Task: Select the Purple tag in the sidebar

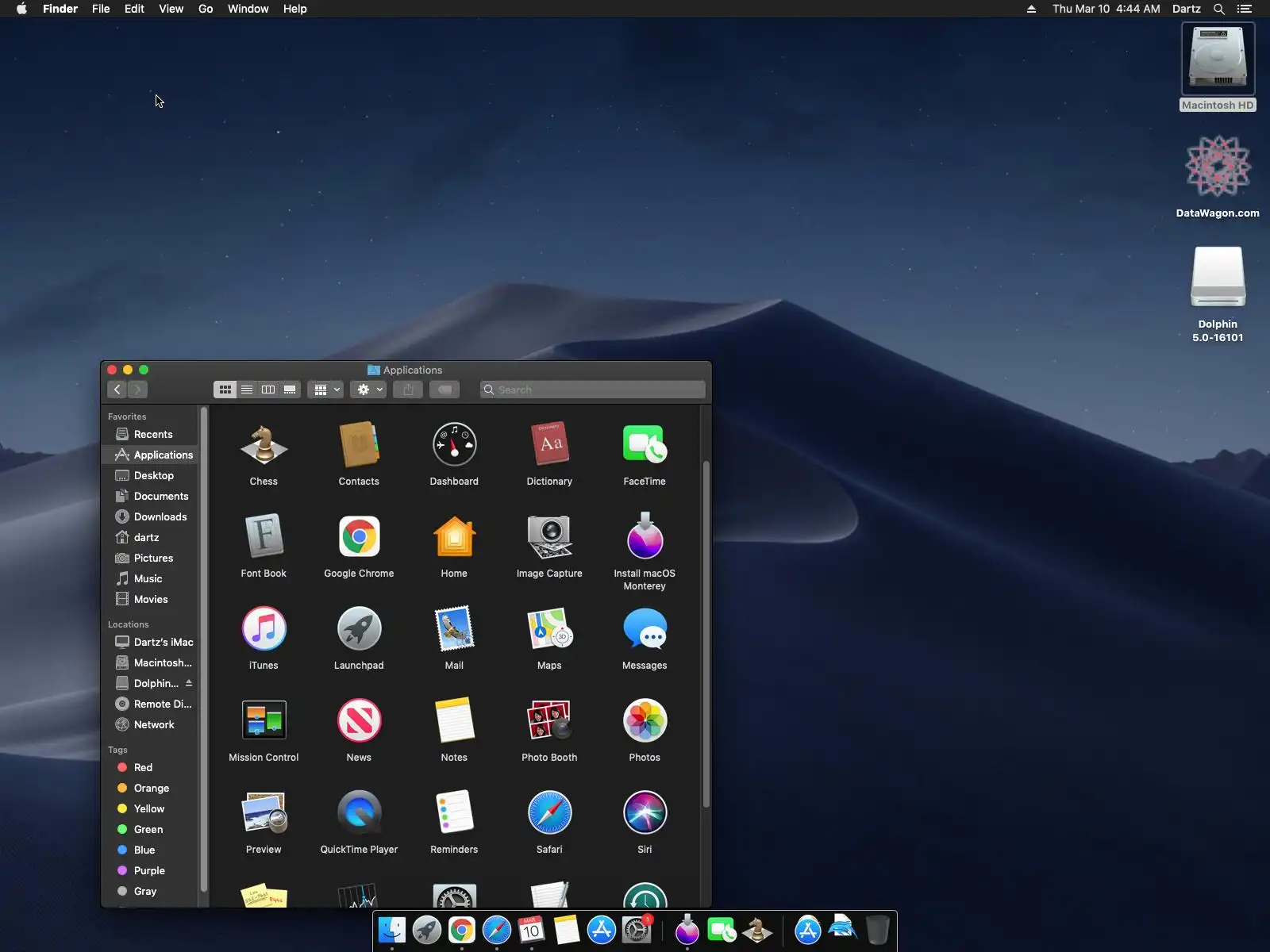Action: click(x=149, y=870)
